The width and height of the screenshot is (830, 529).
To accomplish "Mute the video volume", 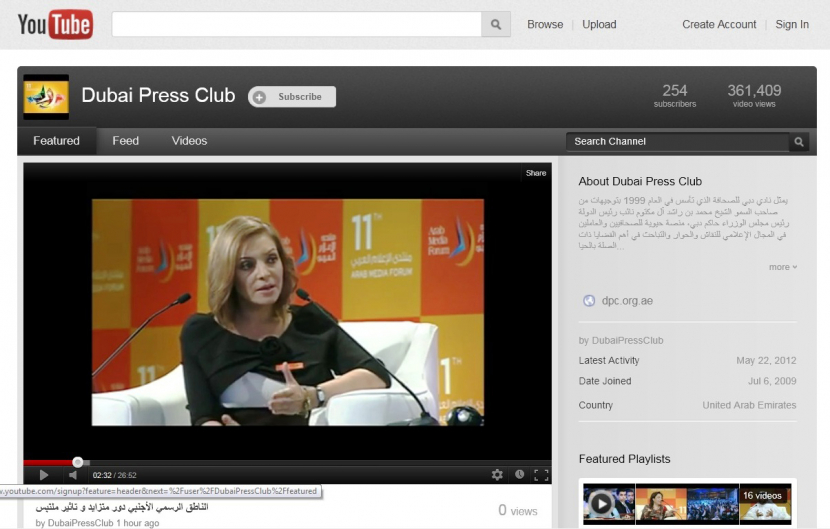I will [73, 475].
